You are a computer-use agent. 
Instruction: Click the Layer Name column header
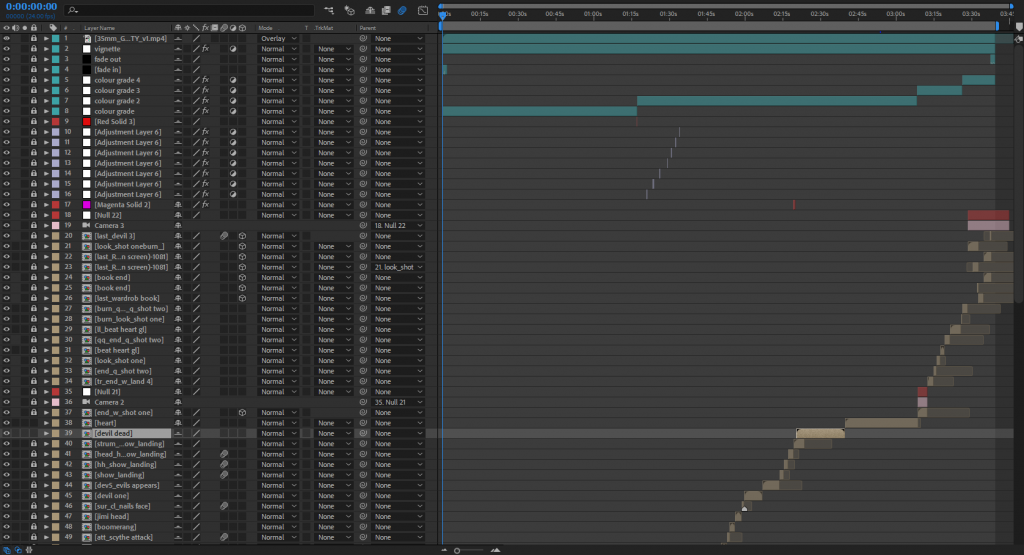[99, 28]
